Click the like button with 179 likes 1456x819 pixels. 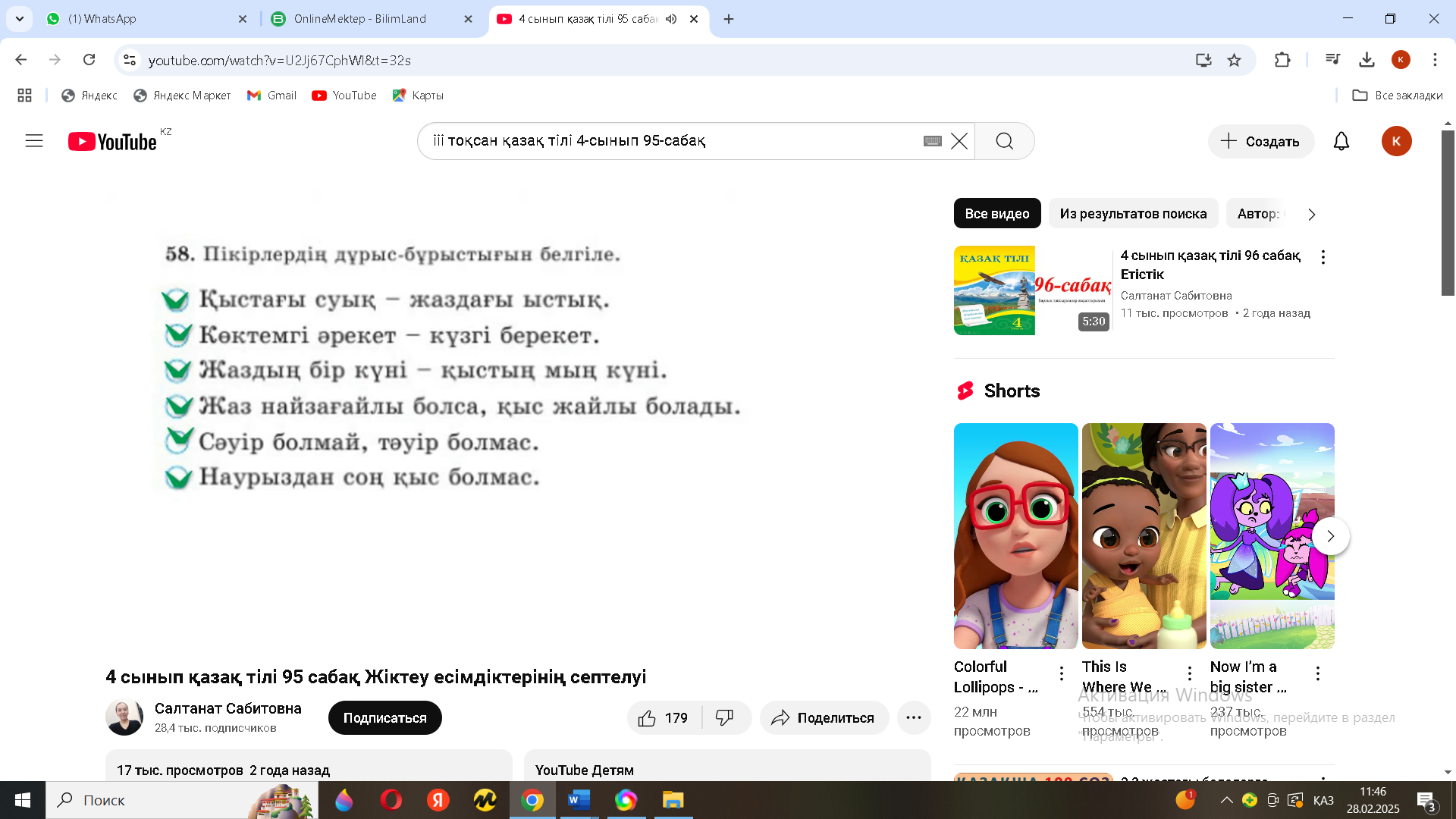pyautogui.click(x=663, y=718)
